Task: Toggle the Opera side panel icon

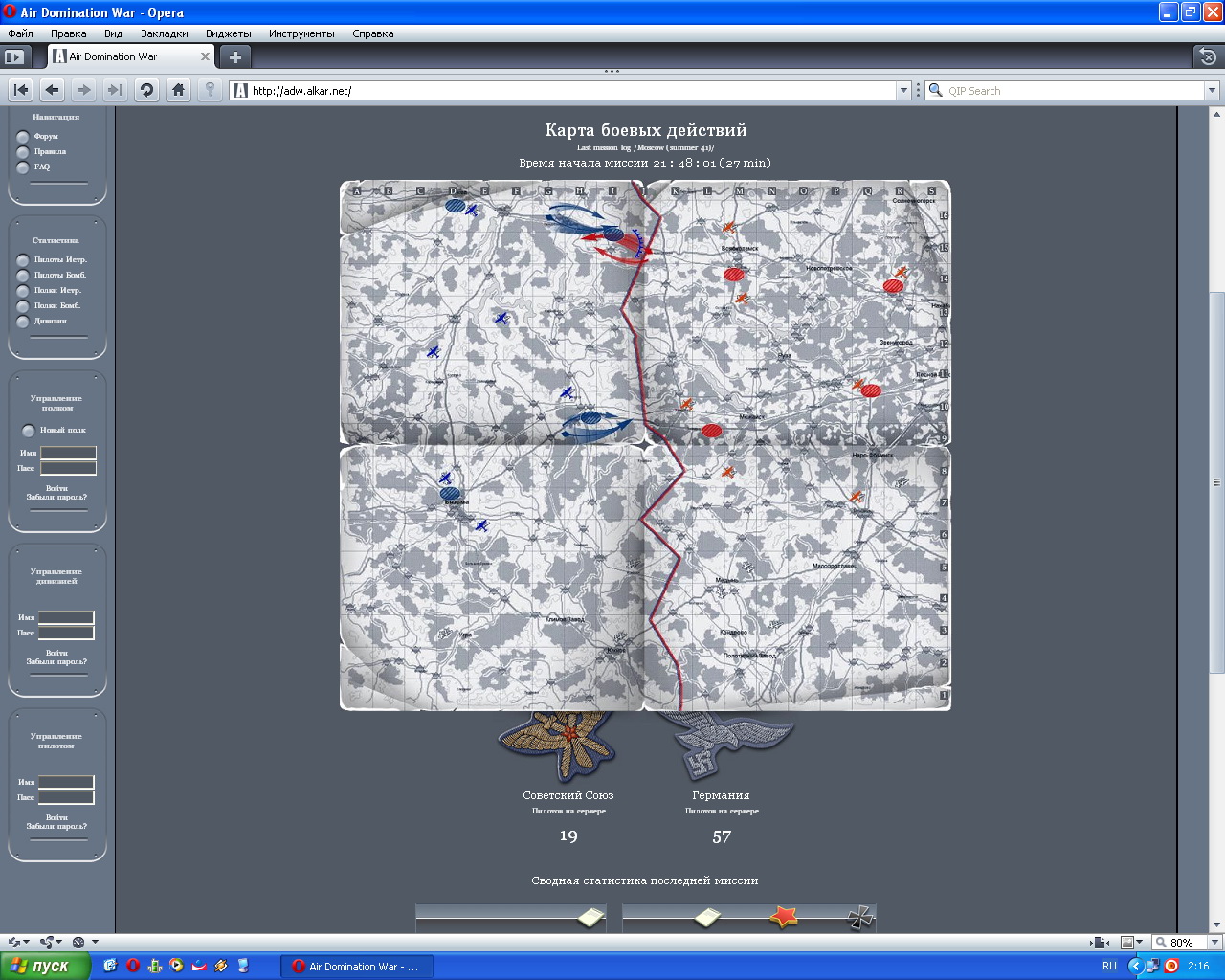Action: pyautogui.click(x=14, y=56)
